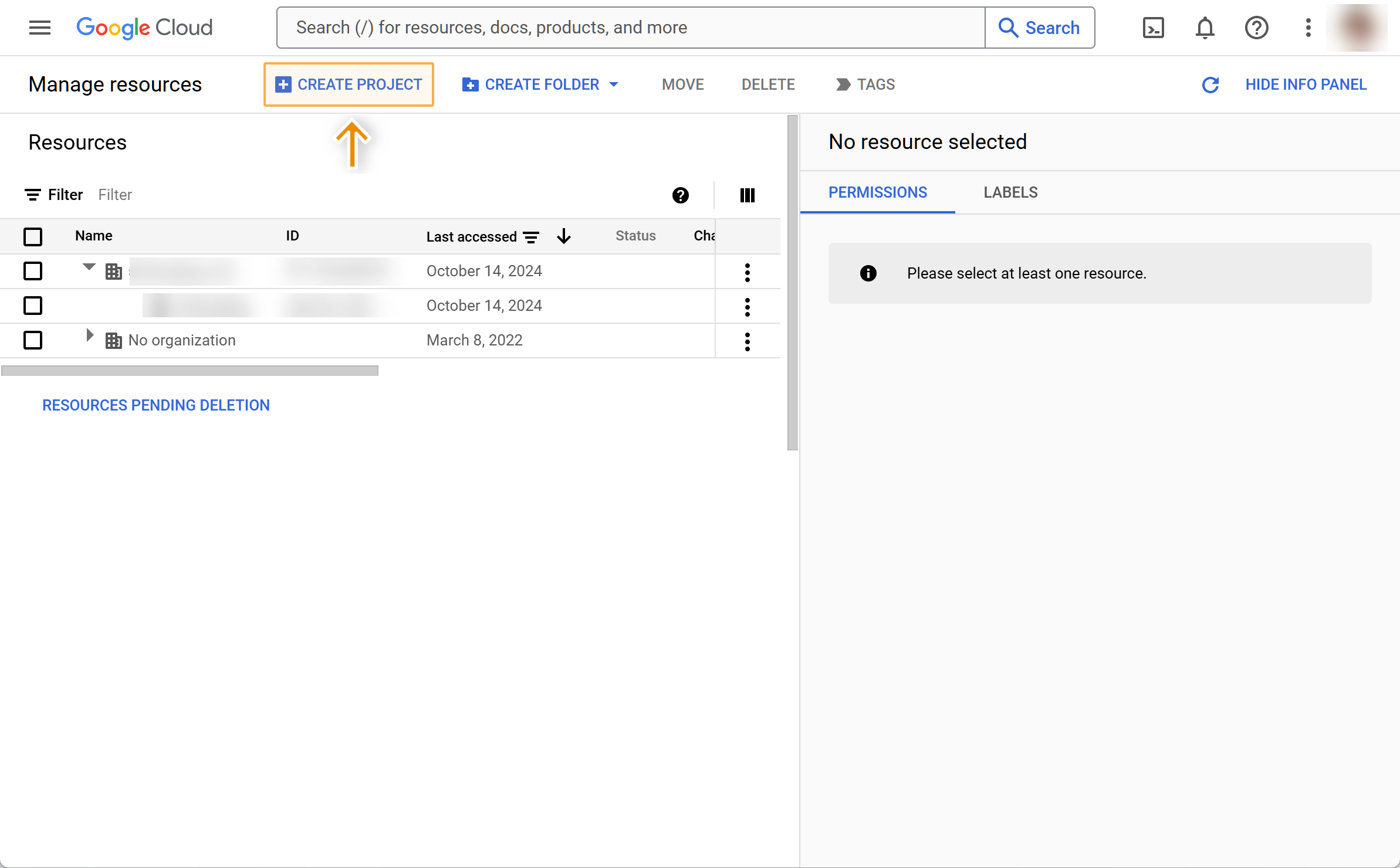
Task: Open the hamburger navigation menu
Action: pyautogui.click(x=40, y=28)
